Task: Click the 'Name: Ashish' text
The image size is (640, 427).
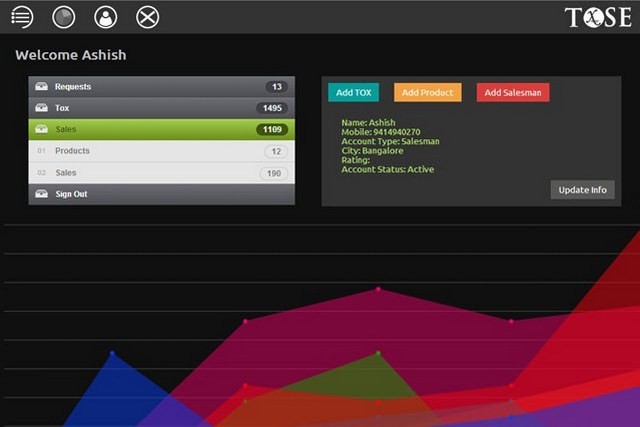Action: coord(368,122)
